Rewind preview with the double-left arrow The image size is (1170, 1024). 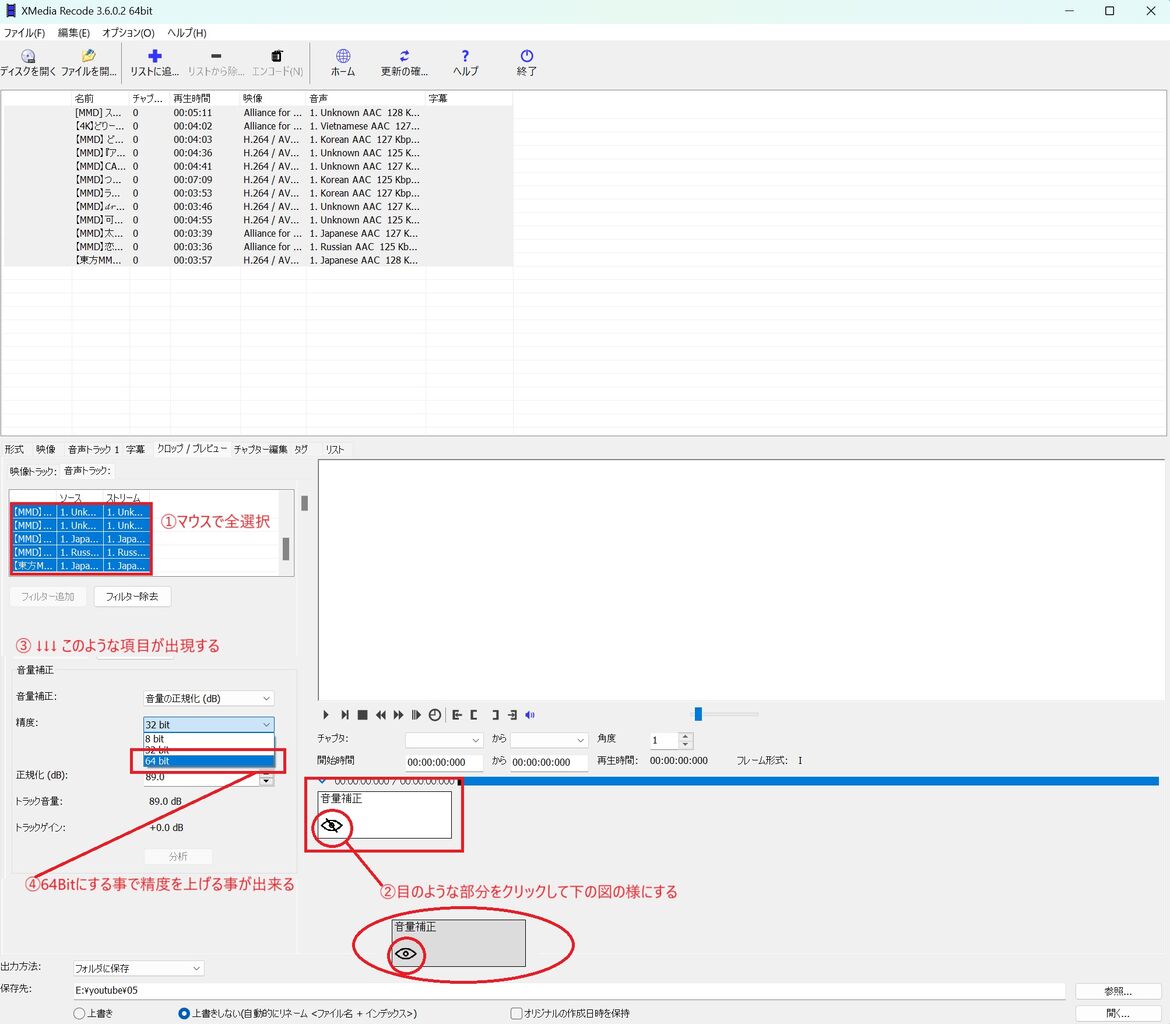pyautogui.click(x=381, y=715)
